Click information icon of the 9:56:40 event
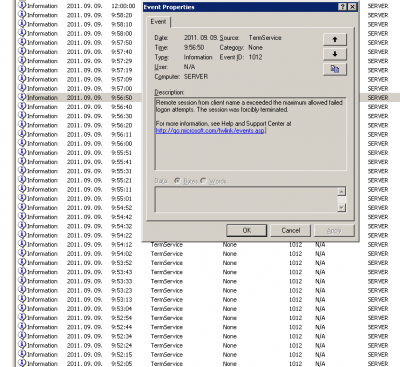 coord(22,106)
